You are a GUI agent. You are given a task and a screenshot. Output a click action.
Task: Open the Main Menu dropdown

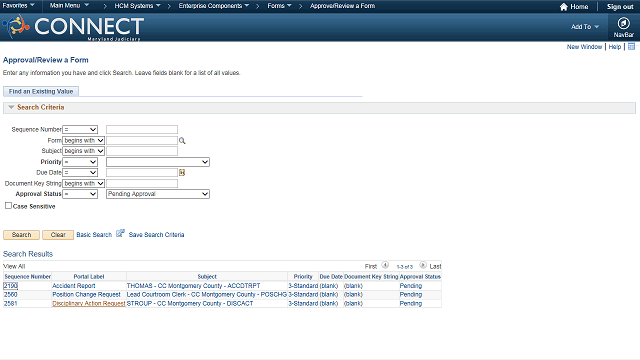coord(69,6)
